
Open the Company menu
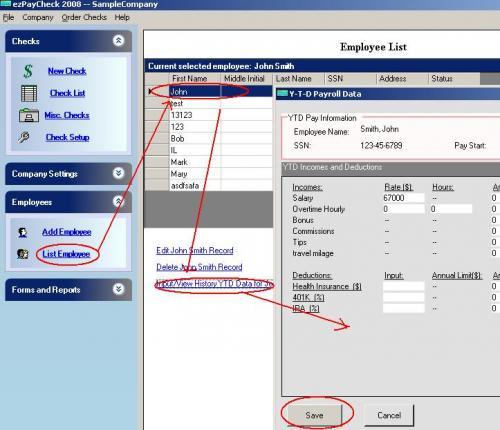(38, 17)
